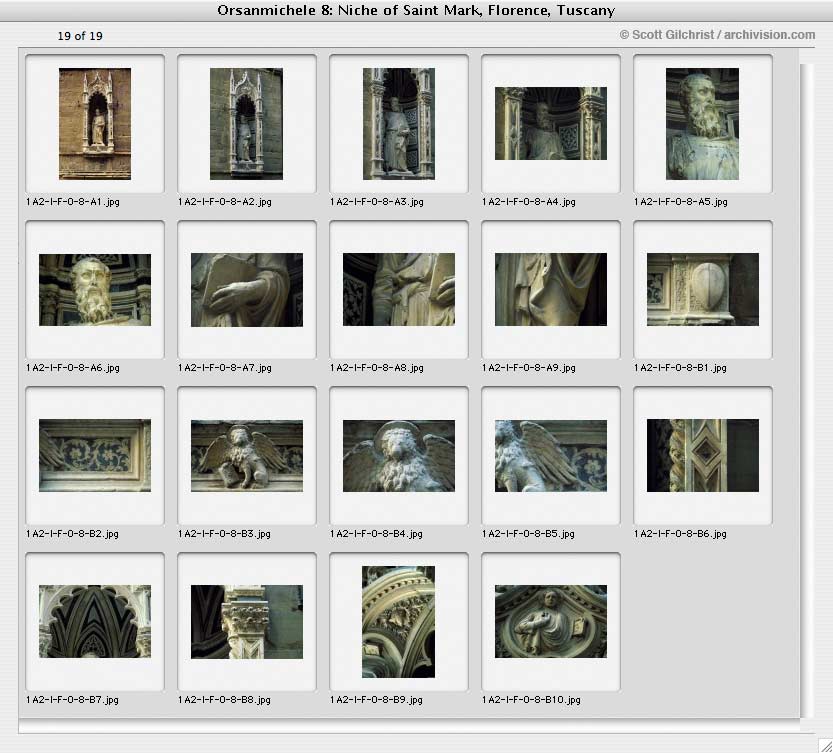Image resolution: width=833 pixels, height=753 pixels.
Task: Open thumbnail 1A2-I-F-O-8-A9.jpg robe detail
Action: (x=551, y=290)
